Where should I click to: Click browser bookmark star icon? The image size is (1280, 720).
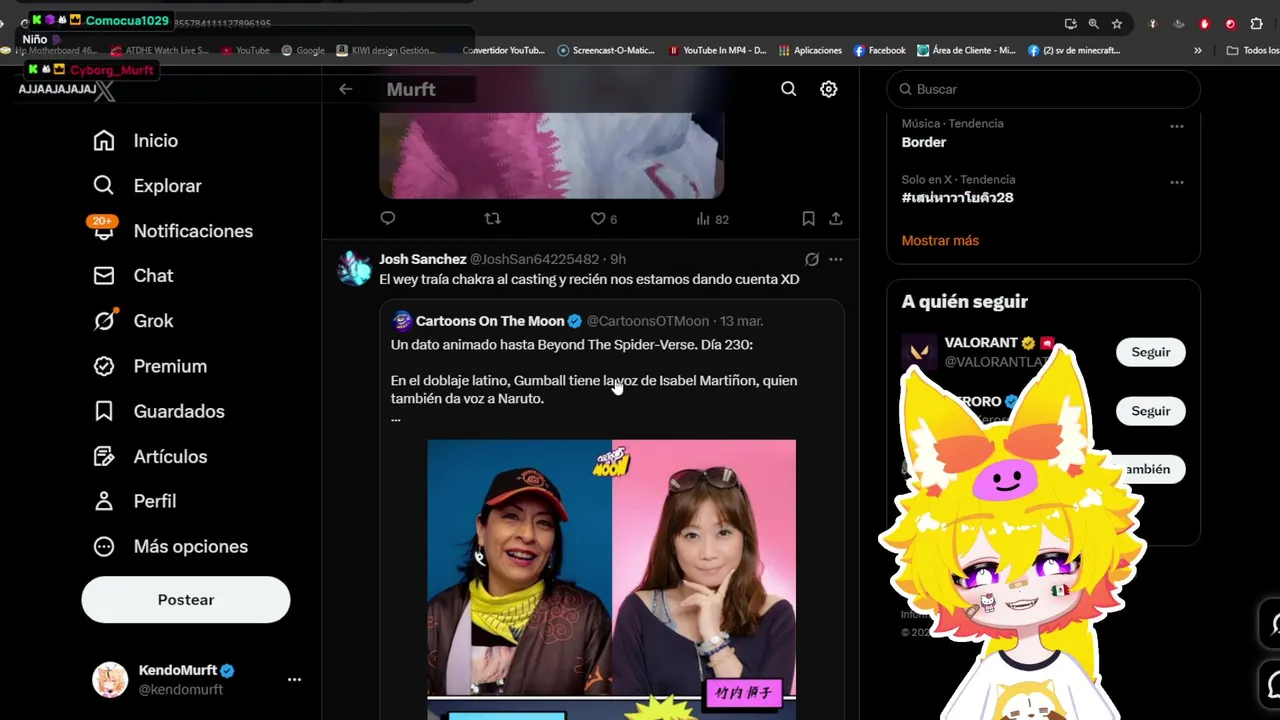[1117, 24]
